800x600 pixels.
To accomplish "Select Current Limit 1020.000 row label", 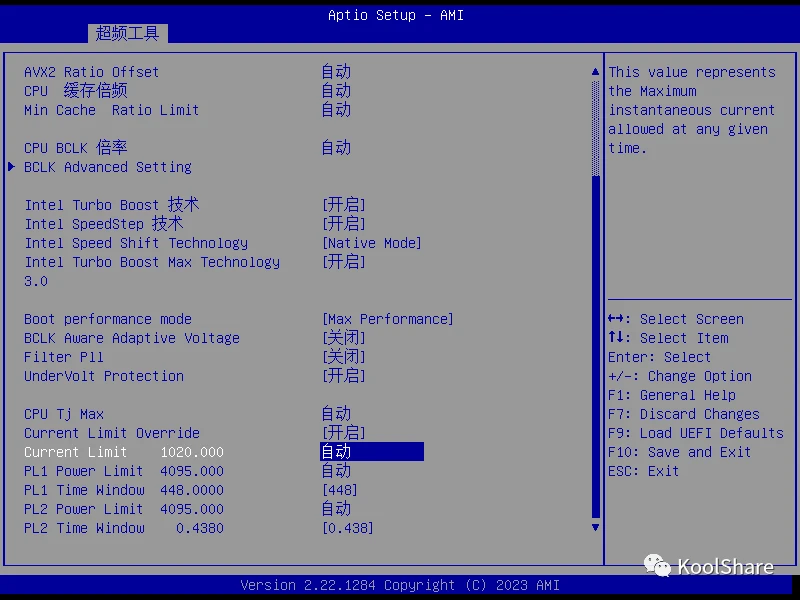I will click(124, 452).
